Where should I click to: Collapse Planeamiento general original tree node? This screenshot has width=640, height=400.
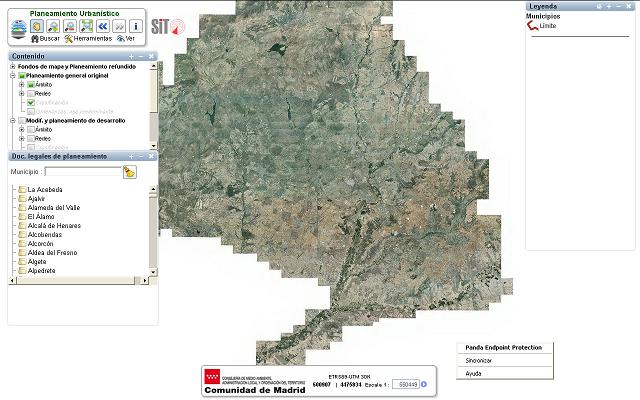(13, 76)
